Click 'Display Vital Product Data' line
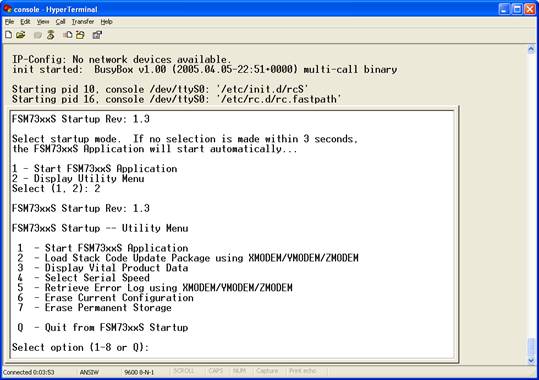The image size is (539, 380). (x=103, y=268)
